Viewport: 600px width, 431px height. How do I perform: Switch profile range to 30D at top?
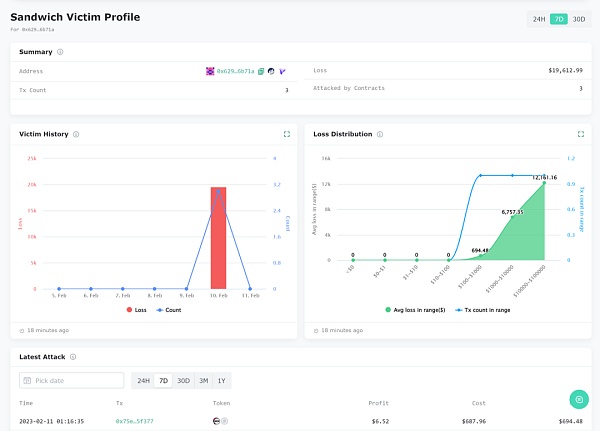pyautogui.click(x=579, y=19)
